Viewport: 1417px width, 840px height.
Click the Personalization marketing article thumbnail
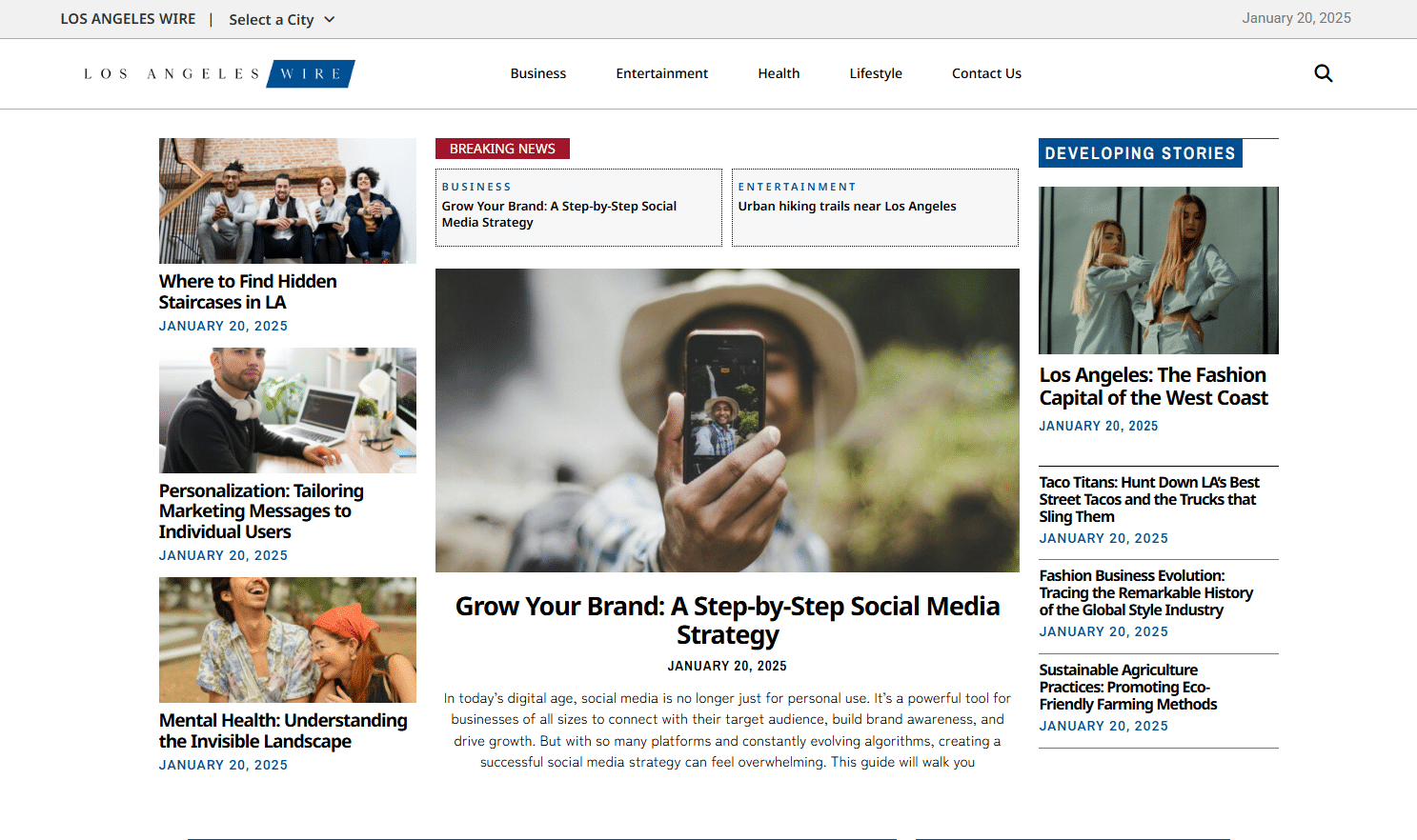click(x=288, y=410)
